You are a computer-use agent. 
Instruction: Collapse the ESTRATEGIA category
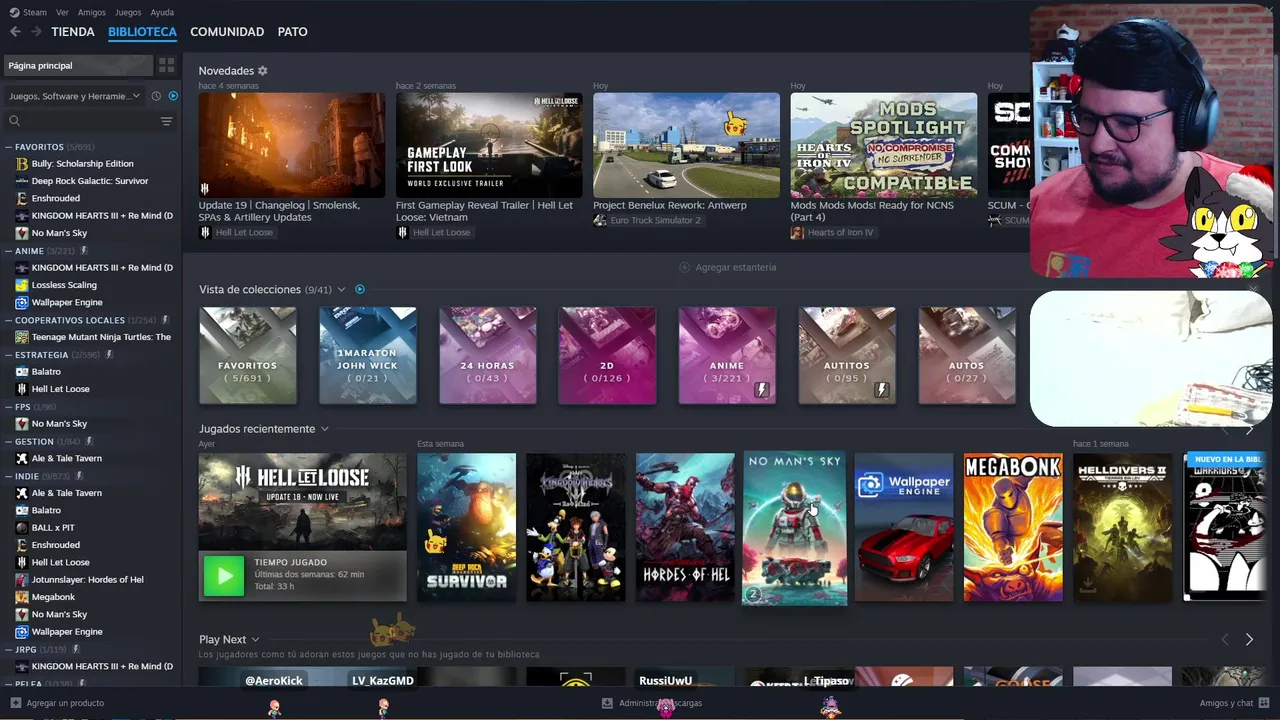(9, 355)
